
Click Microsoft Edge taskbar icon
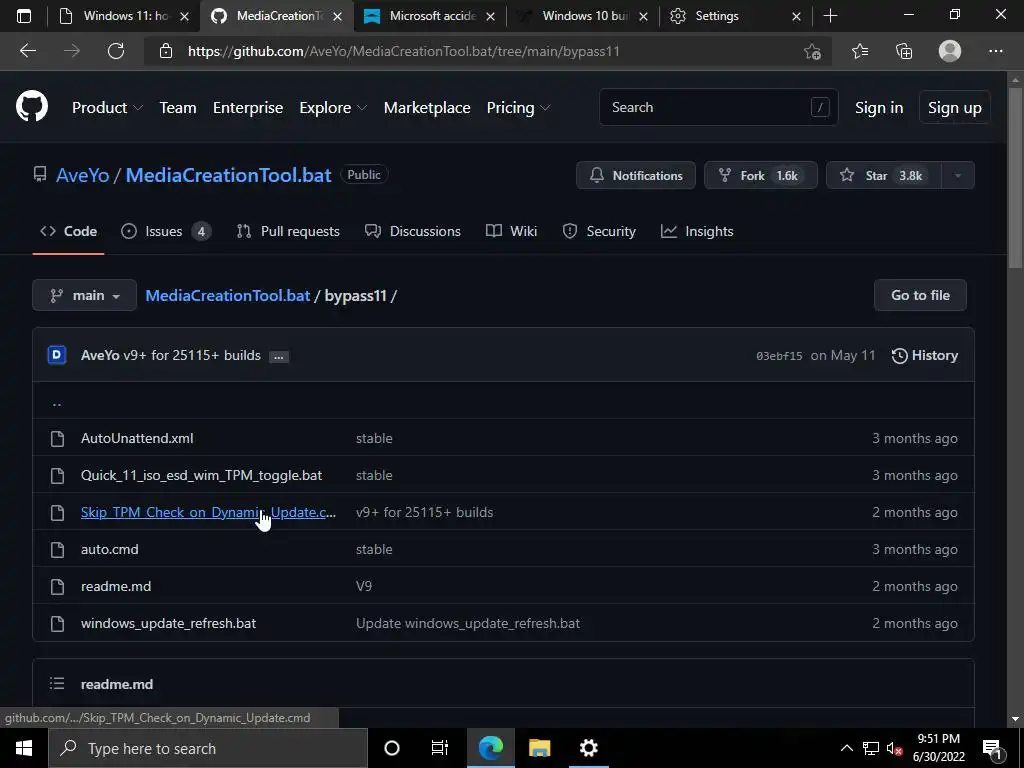point(490,748)
